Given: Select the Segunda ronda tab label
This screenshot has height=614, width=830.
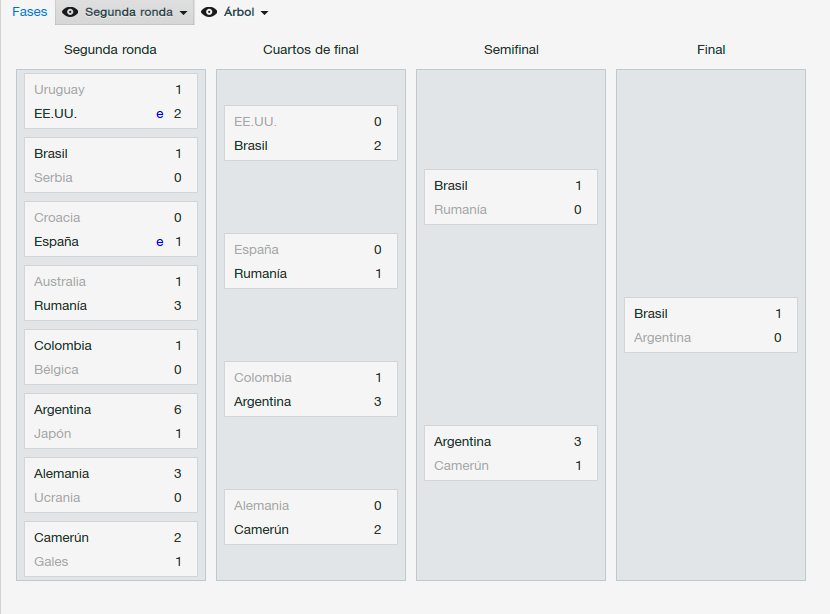Looking at the screenshot, I should [129, 12].
